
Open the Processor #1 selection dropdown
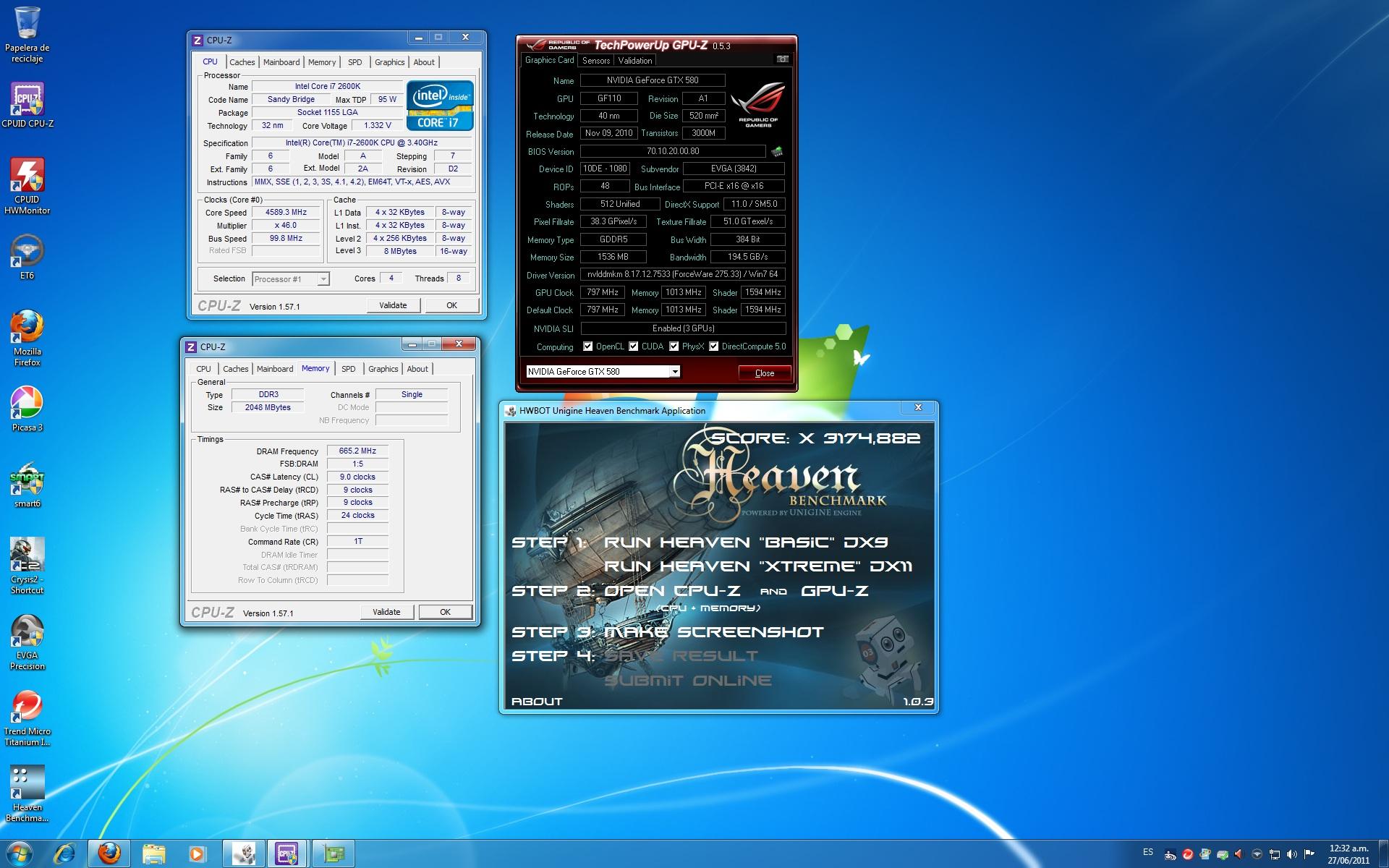tap(290, 279)
